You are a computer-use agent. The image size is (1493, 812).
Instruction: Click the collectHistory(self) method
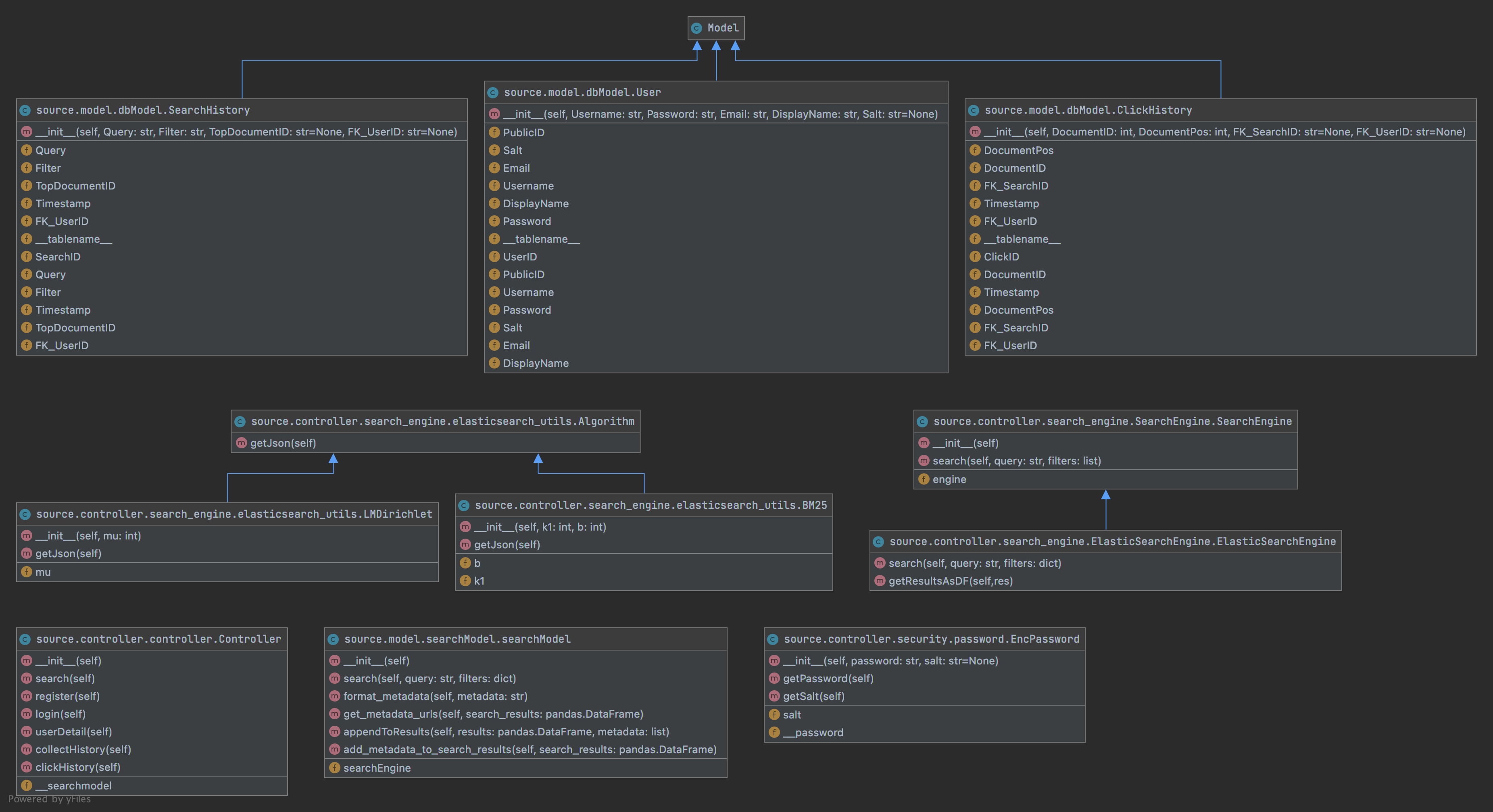coord(83,750)
